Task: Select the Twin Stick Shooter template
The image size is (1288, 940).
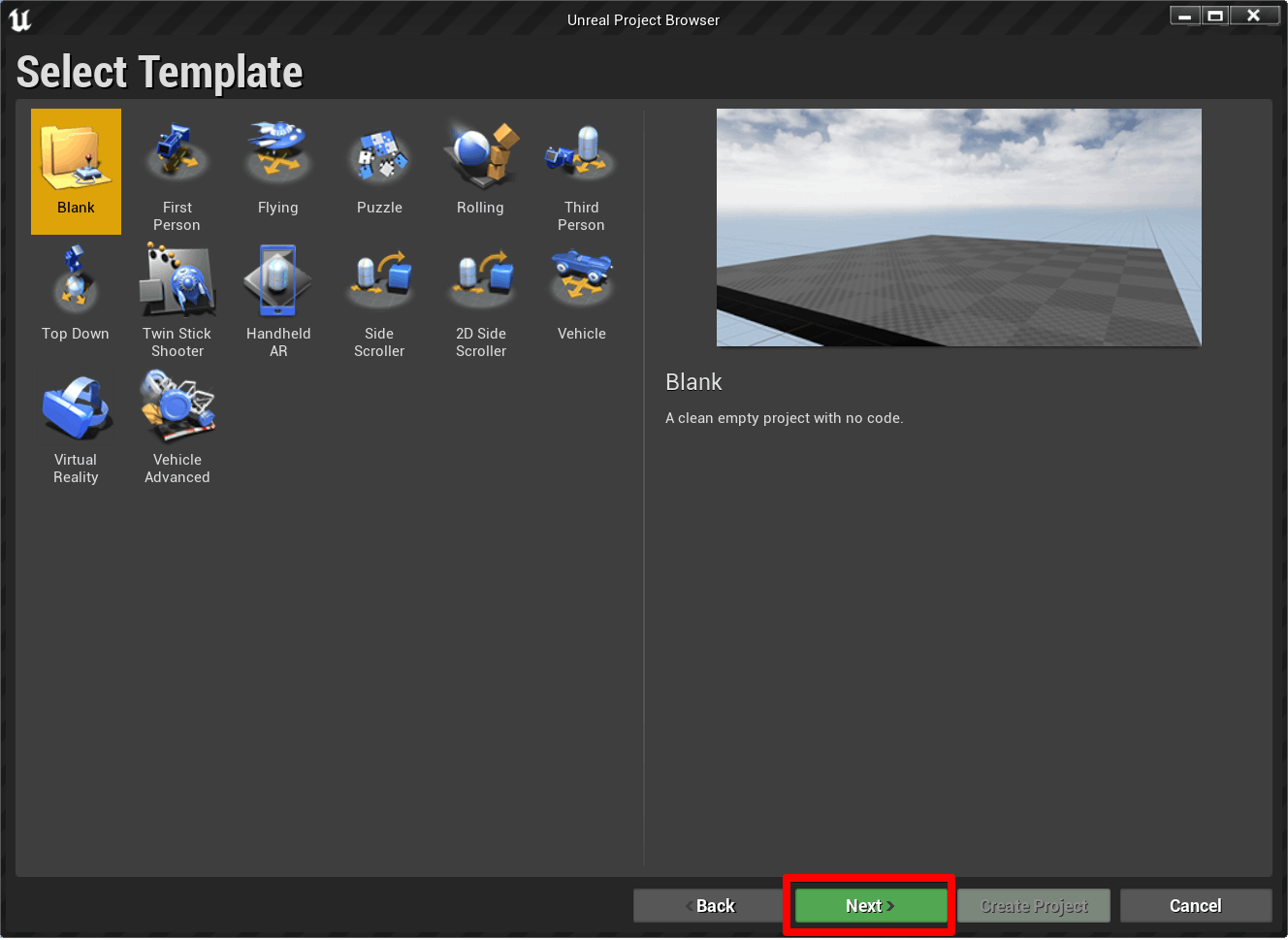Action: click(x=177, y=278)
